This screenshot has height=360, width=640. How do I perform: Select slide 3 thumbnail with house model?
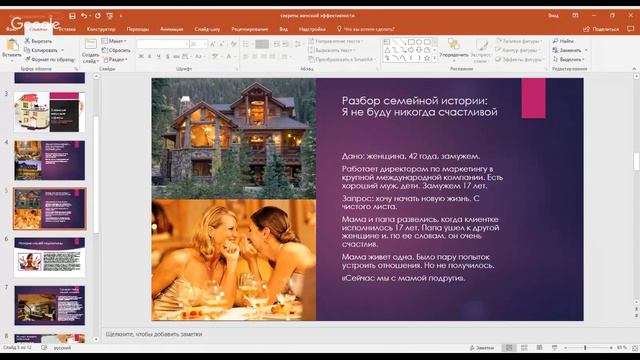point(50,112)
